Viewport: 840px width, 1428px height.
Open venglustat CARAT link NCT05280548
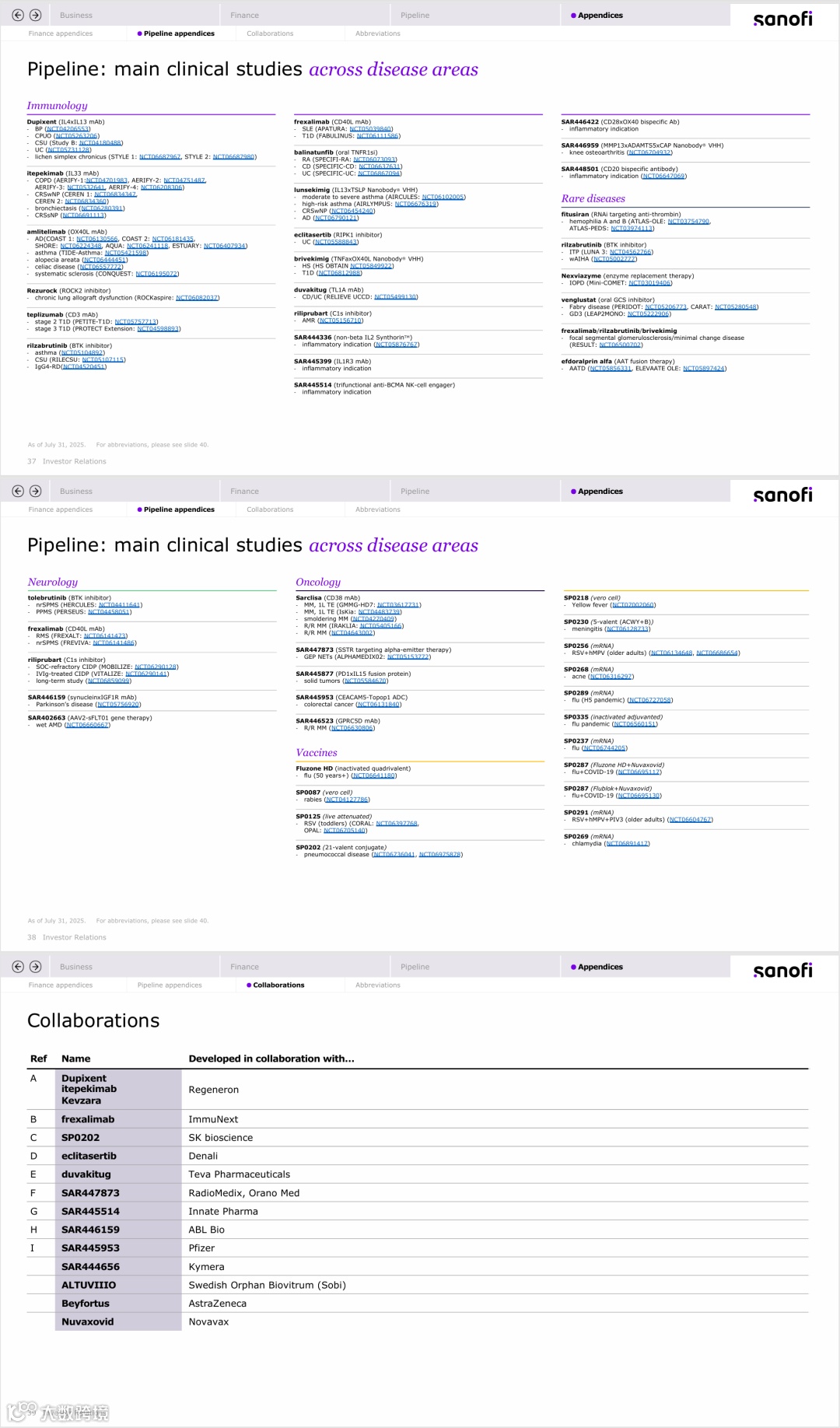click(736, 307)
